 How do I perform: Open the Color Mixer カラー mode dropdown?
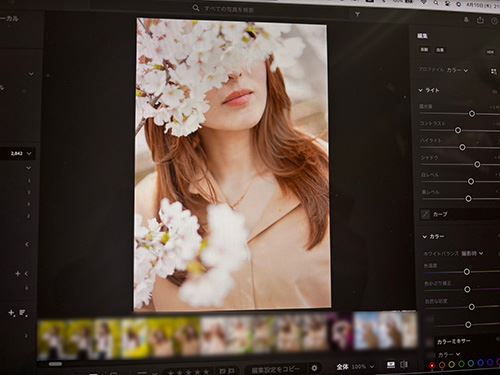[x=449, y=354]
